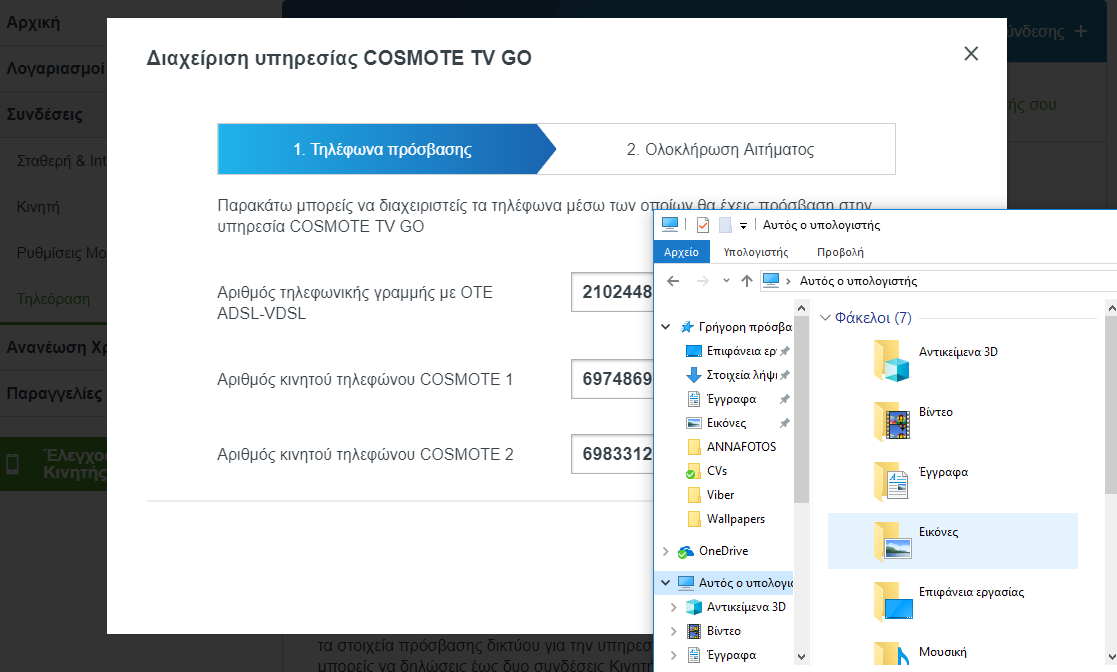1117x672 pixels.
Task: Open the Viber folder in navigation pane
Action: pyautogui.click(x=720, y=495)
